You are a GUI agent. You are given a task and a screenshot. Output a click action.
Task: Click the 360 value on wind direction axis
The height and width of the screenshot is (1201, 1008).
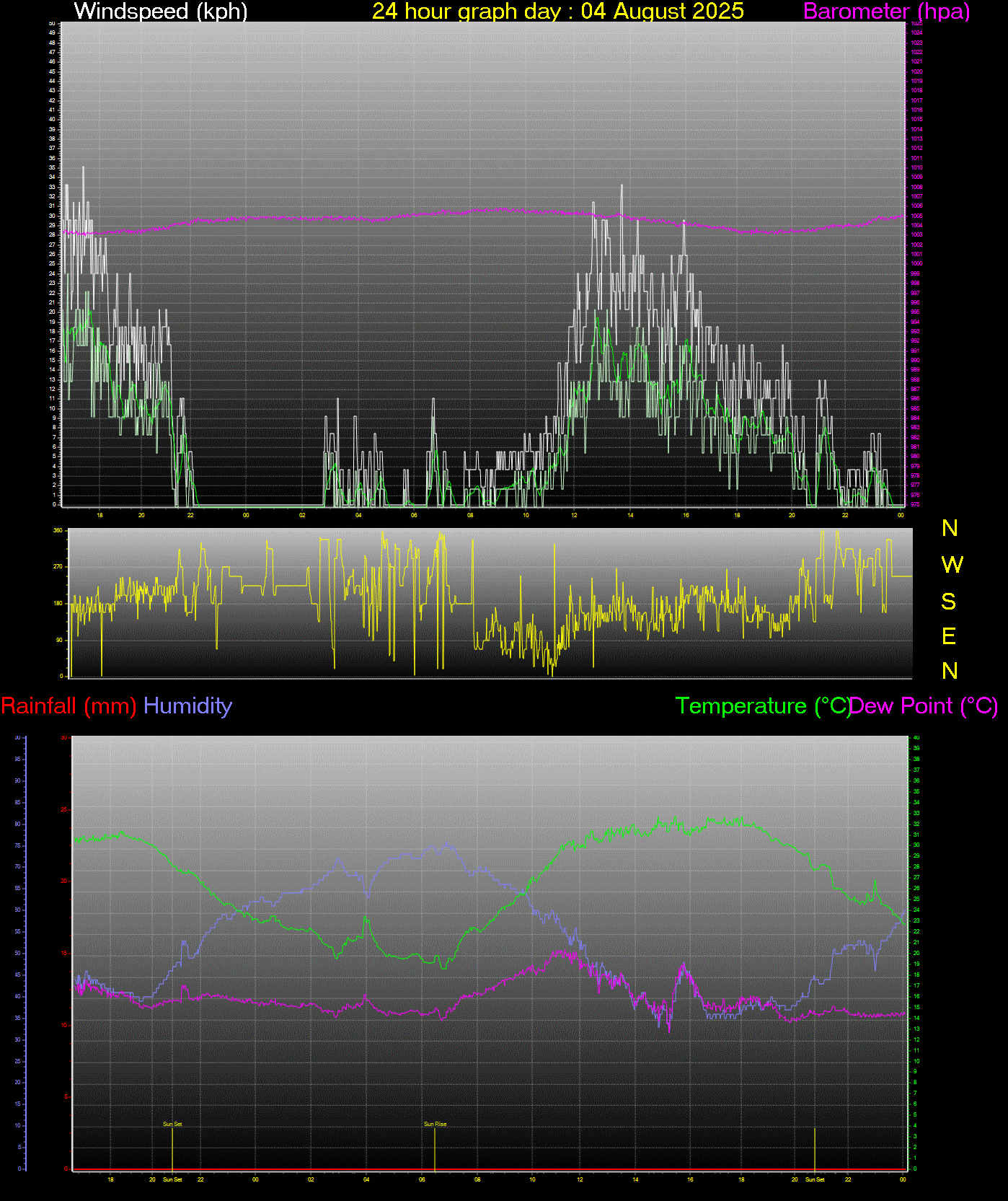(x=58, y=530)
